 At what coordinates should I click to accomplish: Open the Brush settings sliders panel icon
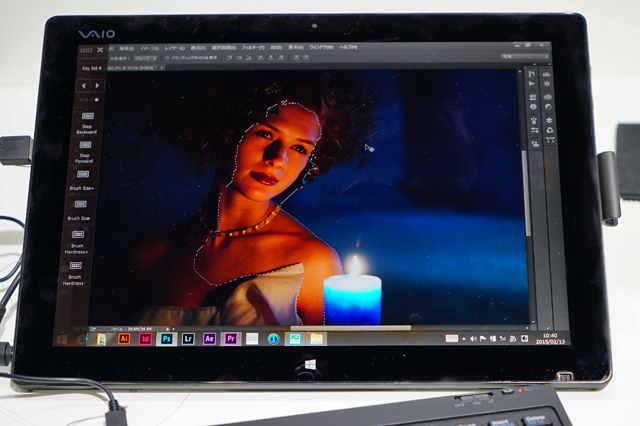click(x=534, y=130)
